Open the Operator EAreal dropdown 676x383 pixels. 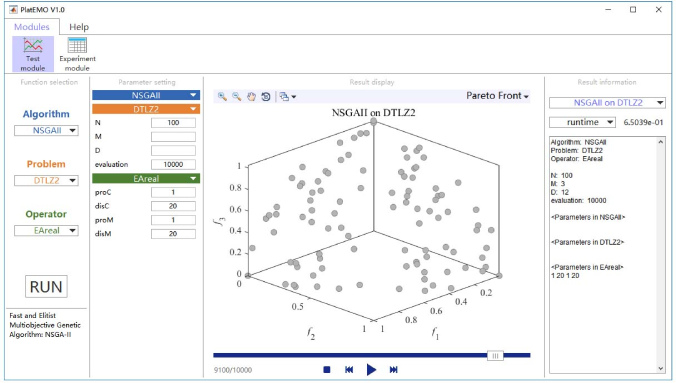(46, 230)
